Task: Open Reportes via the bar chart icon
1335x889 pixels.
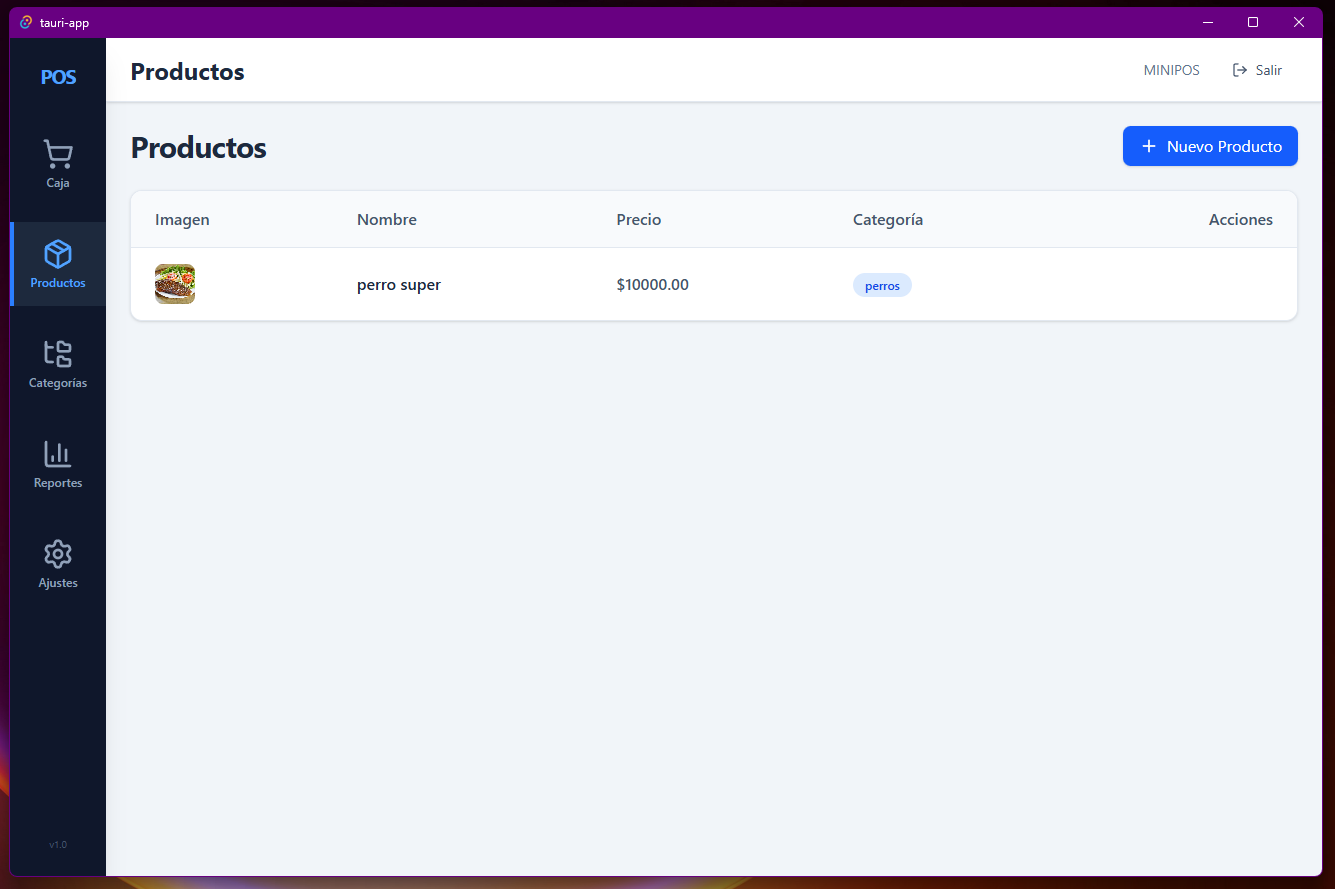Action: tap(58, 455)
